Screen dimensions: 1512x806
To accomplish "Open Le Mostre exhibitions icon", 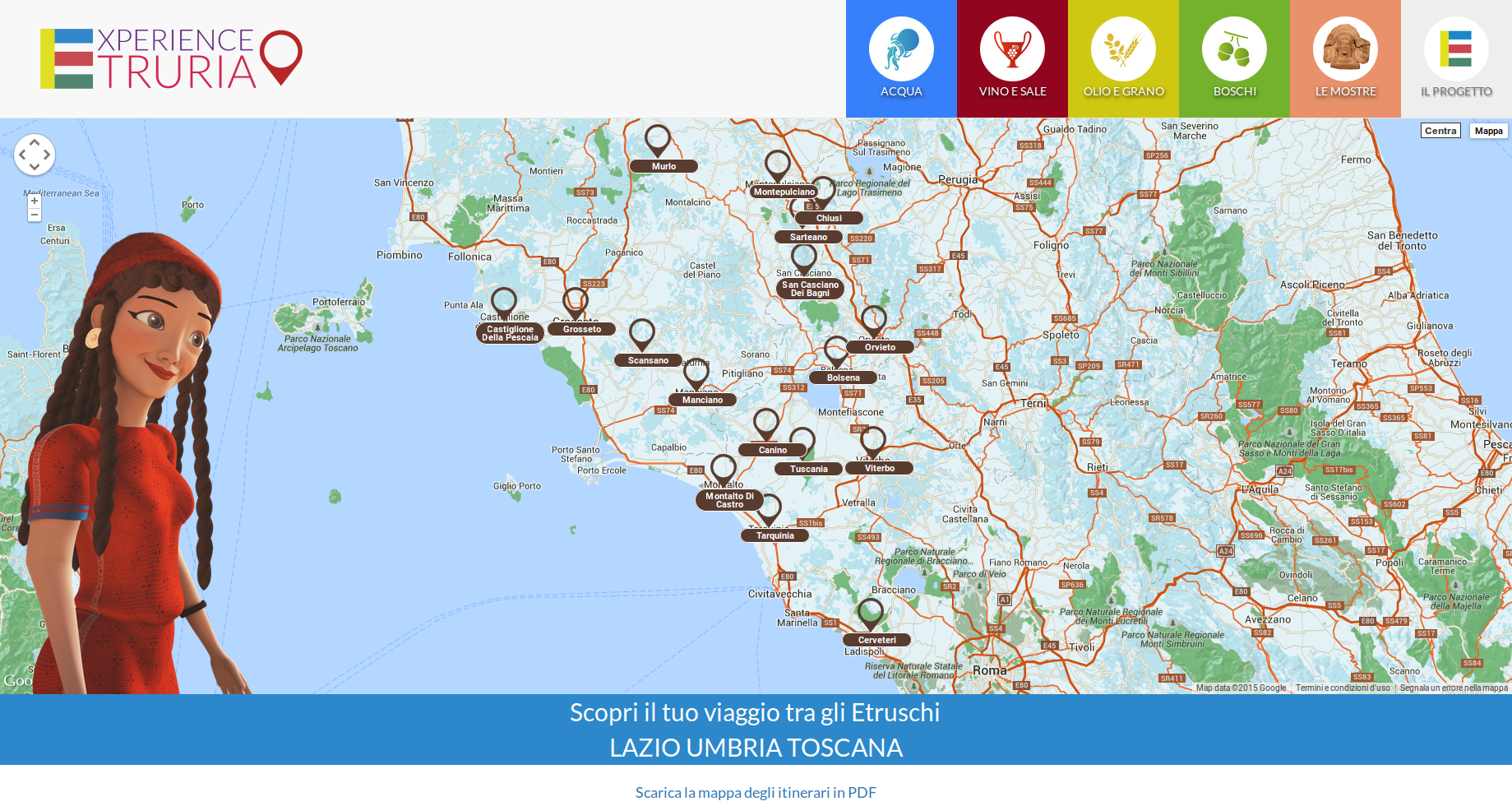I will (x=1345, y=49).
